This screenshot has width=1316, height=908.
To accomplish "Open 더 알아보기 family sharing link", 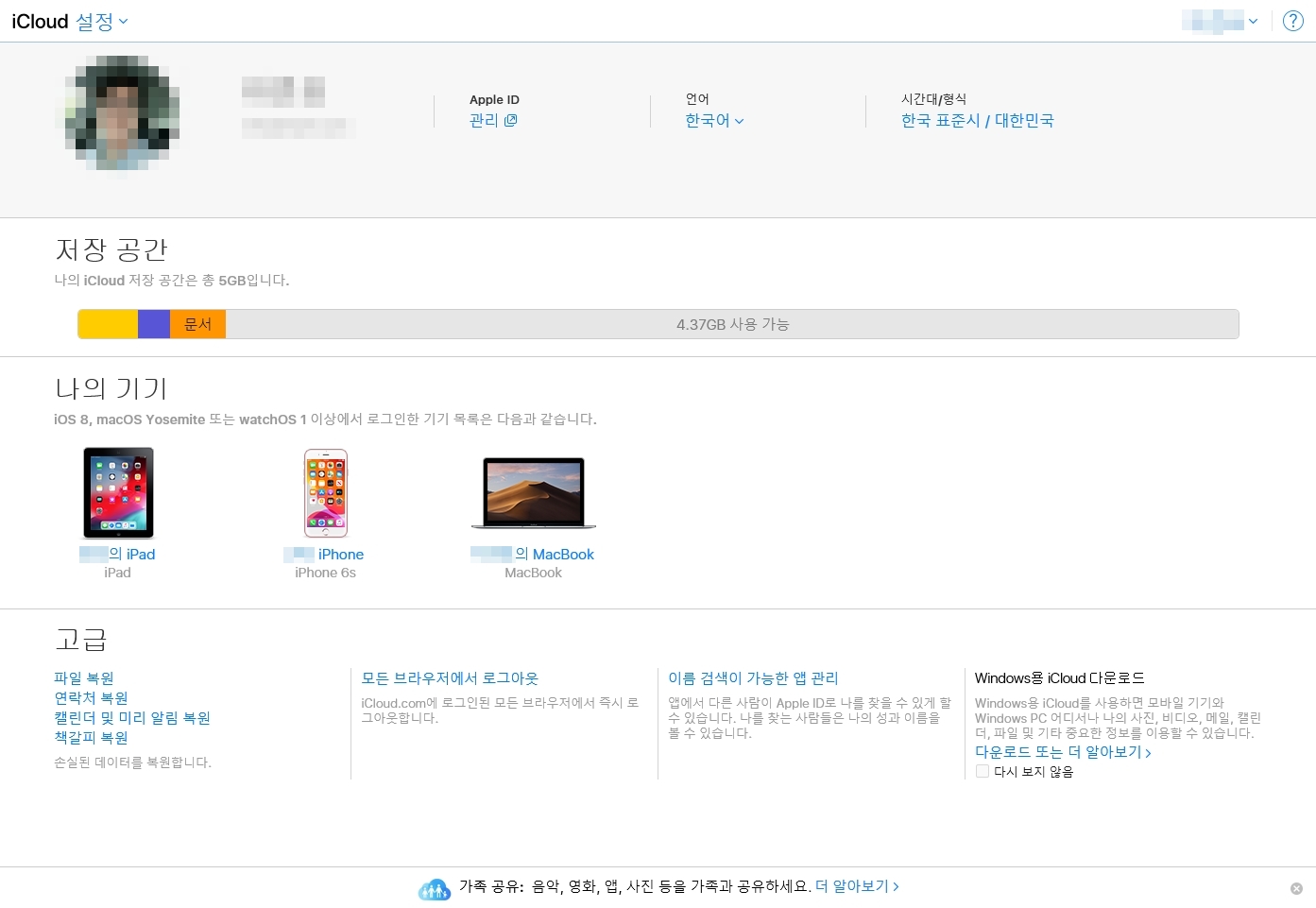I will pyautogui.click(x=857, y=885).
